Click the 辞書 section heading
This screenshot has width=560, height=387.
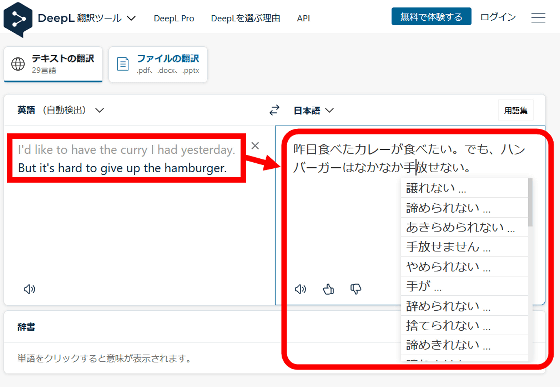(x=26, y=327)
